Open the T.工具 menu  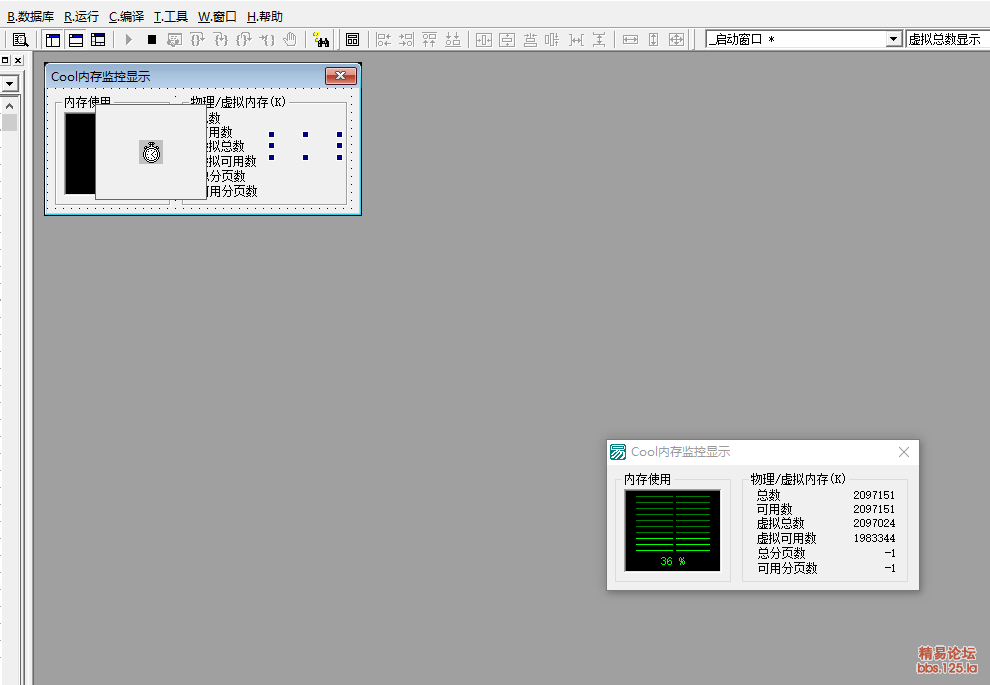[x=170, y=16]
